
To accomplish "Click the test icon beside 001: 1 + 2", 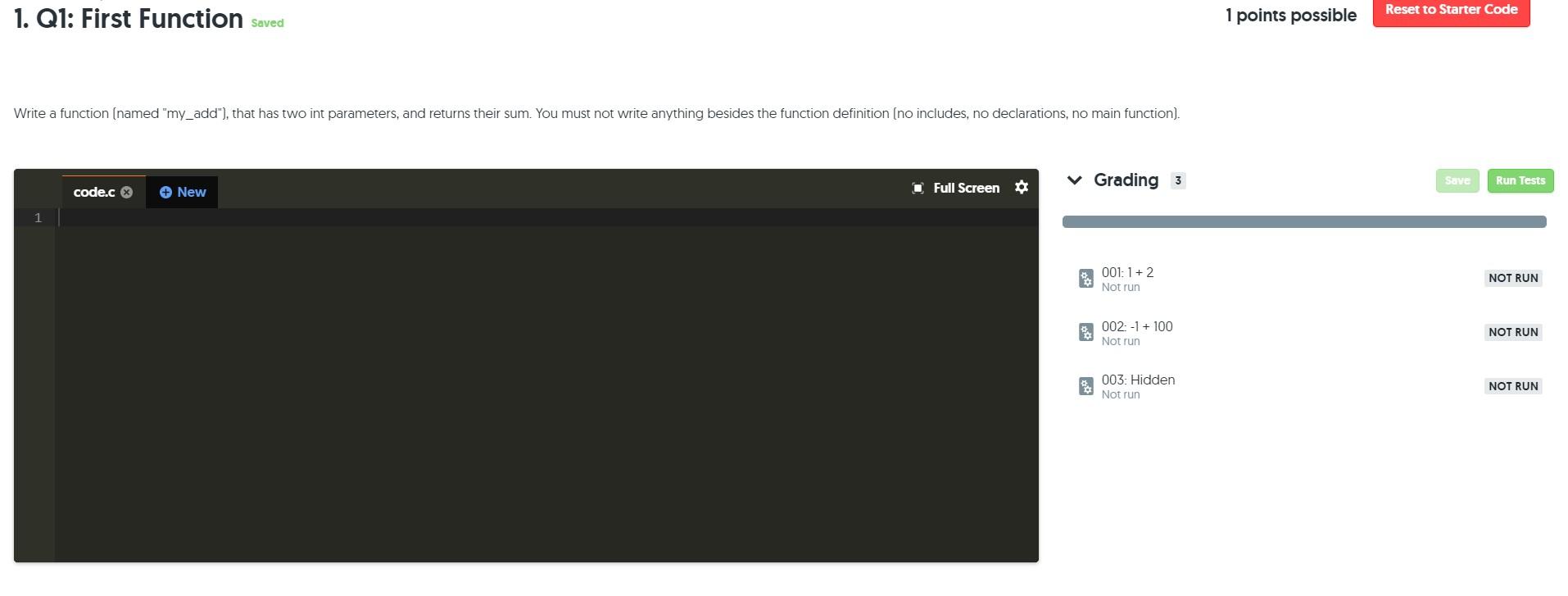I will click(x=1086, y=279).
